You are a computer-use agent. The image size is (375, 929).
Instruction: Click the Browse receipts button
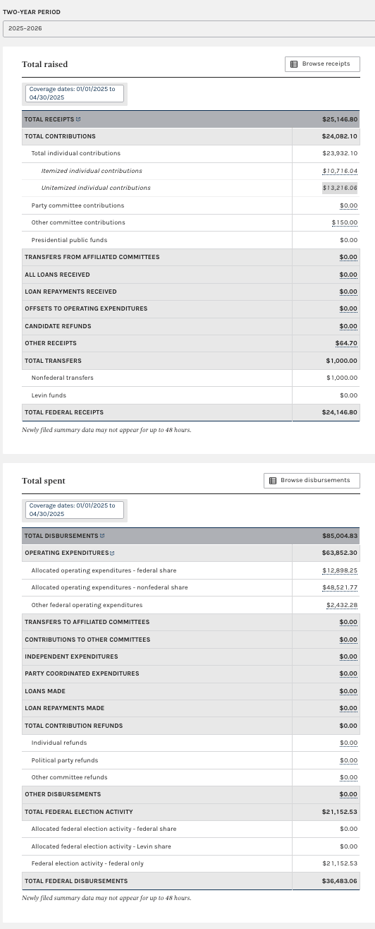[x=322, y=64]
